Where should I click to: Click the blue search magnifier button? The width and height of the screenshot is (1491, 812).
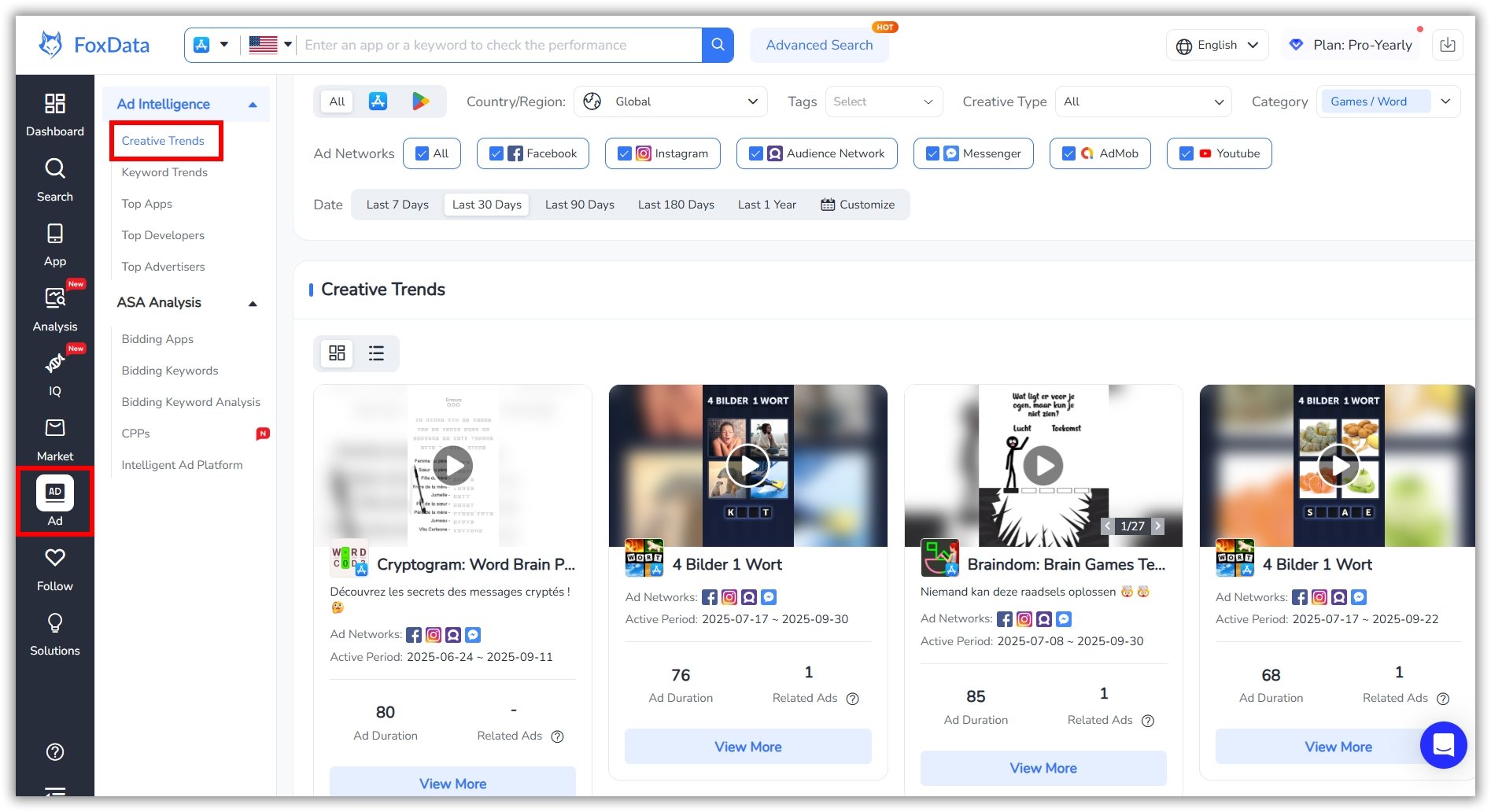(717, 45)
